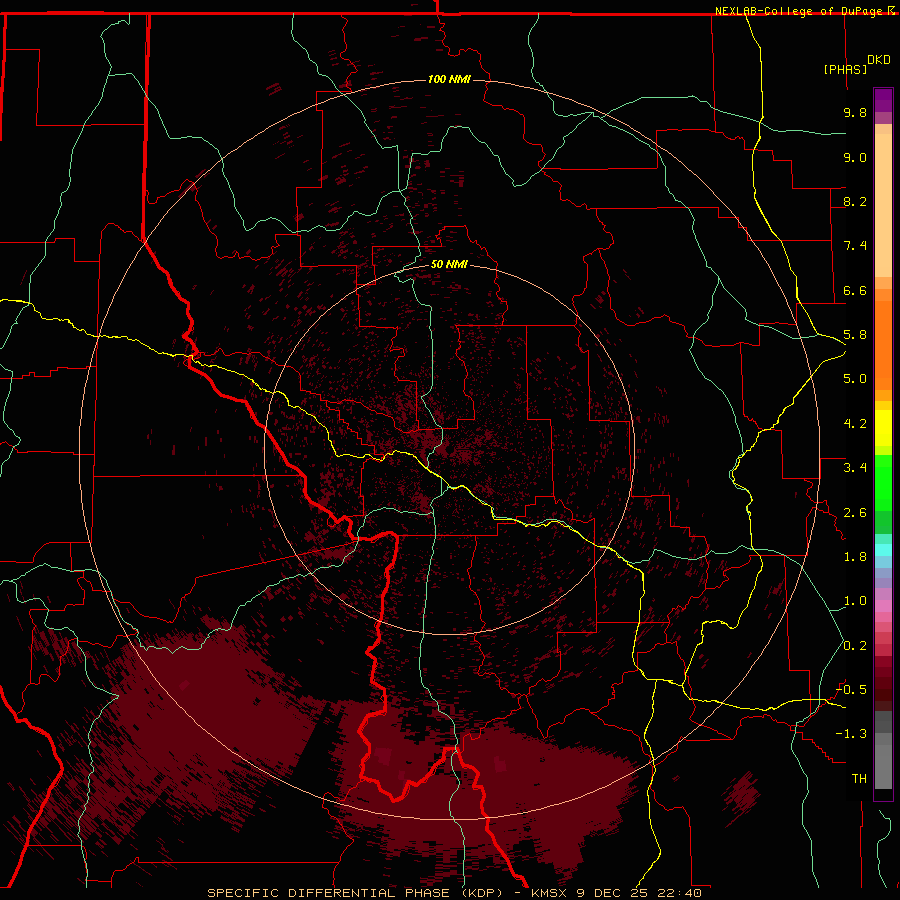The width and height of the screenshot is (900, 900).
Task: Click the -1.3 scale value
Action: 851,734
